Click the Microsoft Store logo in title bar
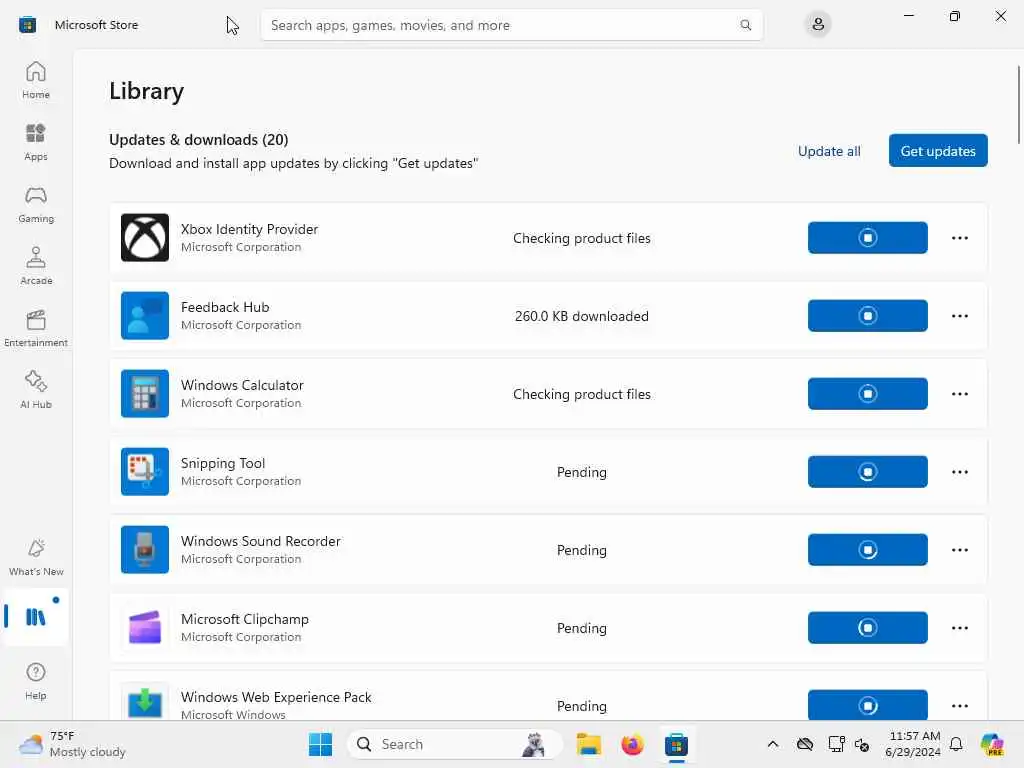The image size is (1024, 768). pos(27,25)
